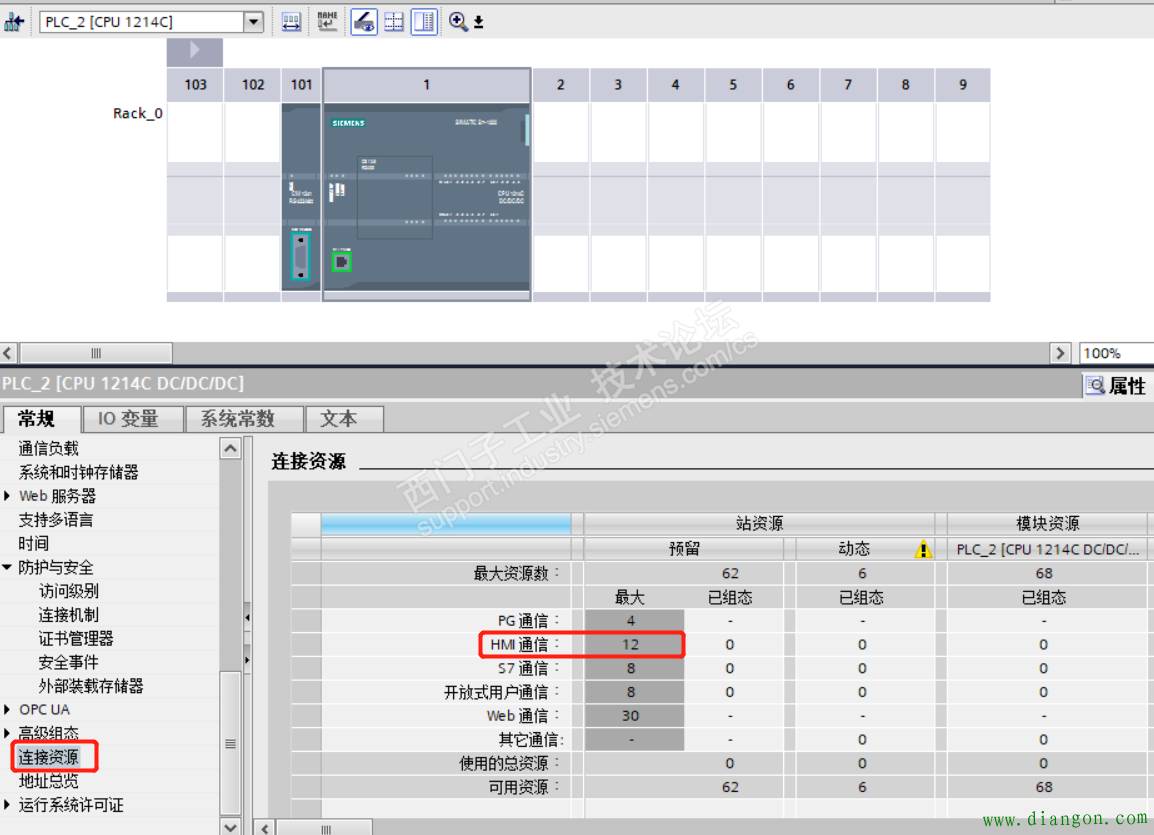This screenshot has height=835, width=1154.
Task: Click the yellow warning icon beside 动态
Action: click(x=924, y=549)
